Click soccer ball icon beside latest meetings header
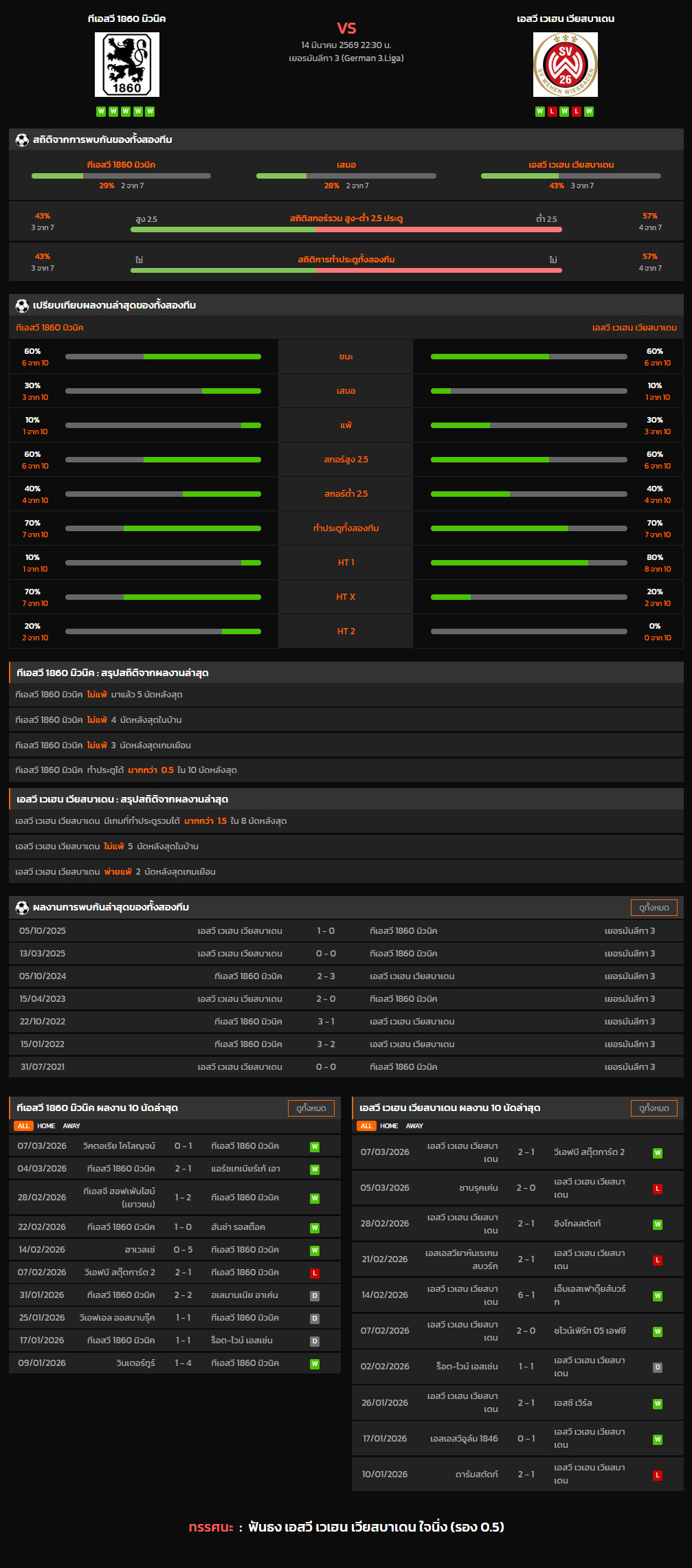This screenshot has width=692, height=1568. point(22,908)
